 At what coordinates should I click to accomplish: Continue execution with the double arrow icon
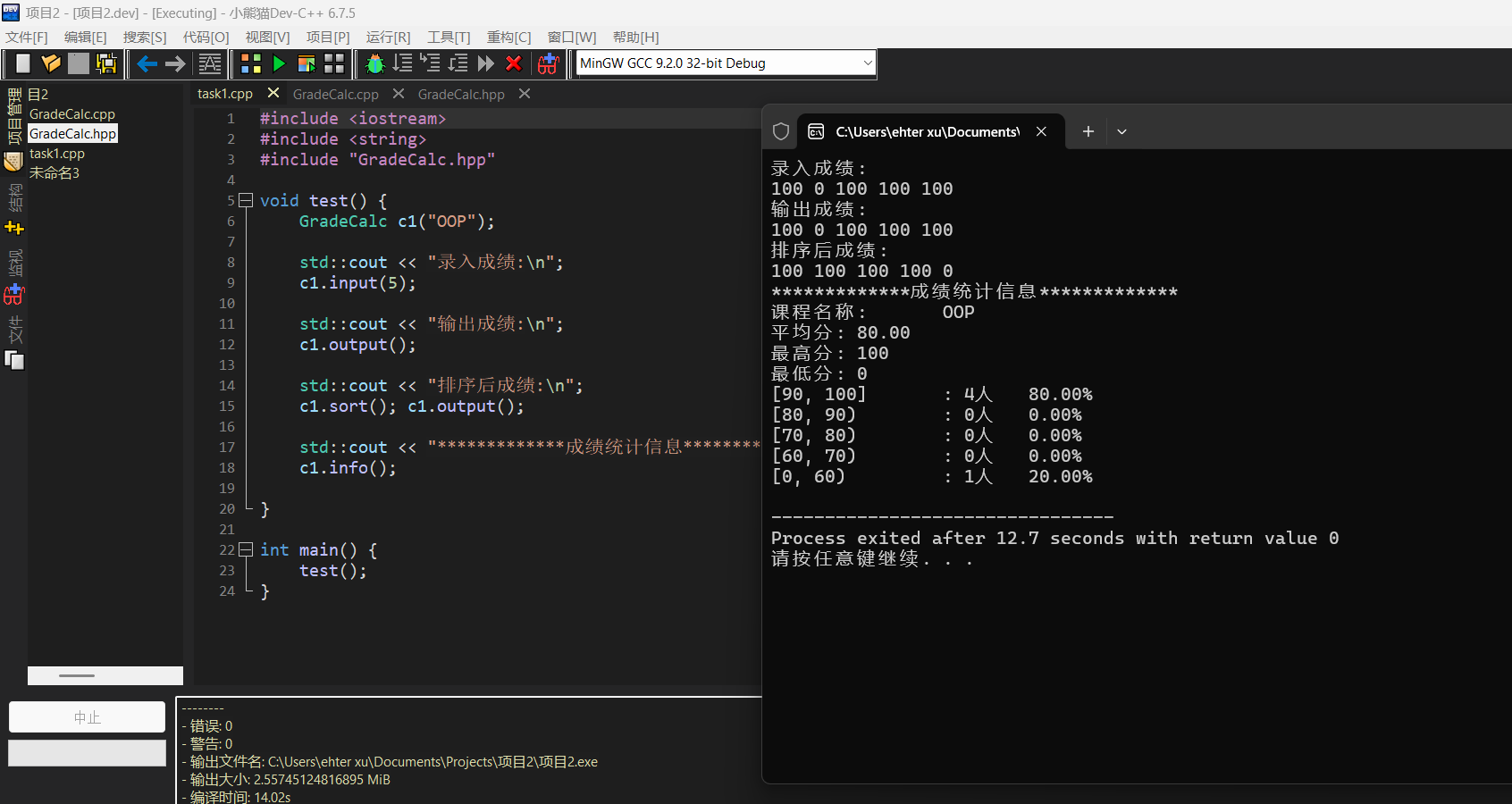point(486,63)
